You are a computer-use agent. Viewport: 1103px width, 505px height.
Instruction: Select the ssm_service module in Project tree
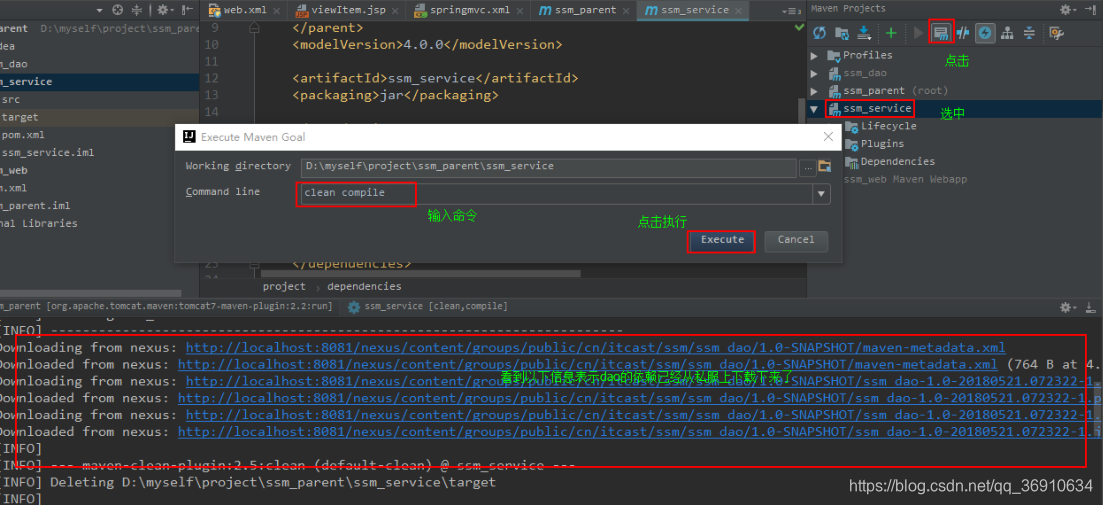(26, 82)
